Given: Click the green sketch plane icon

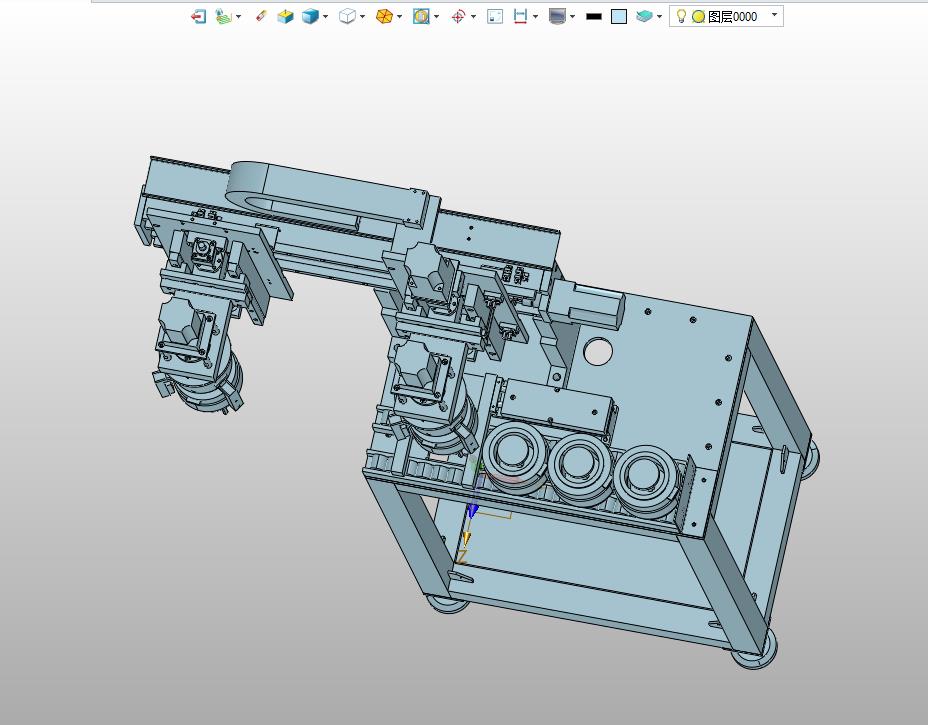Looking at the screenshot, I should (x=224, y=16).
